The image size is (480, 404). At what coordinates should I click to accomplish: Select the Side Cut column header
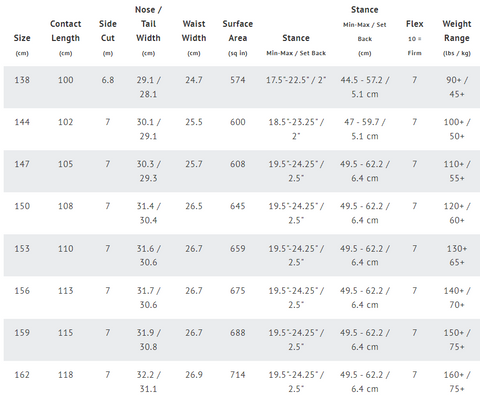pos(108,38)
